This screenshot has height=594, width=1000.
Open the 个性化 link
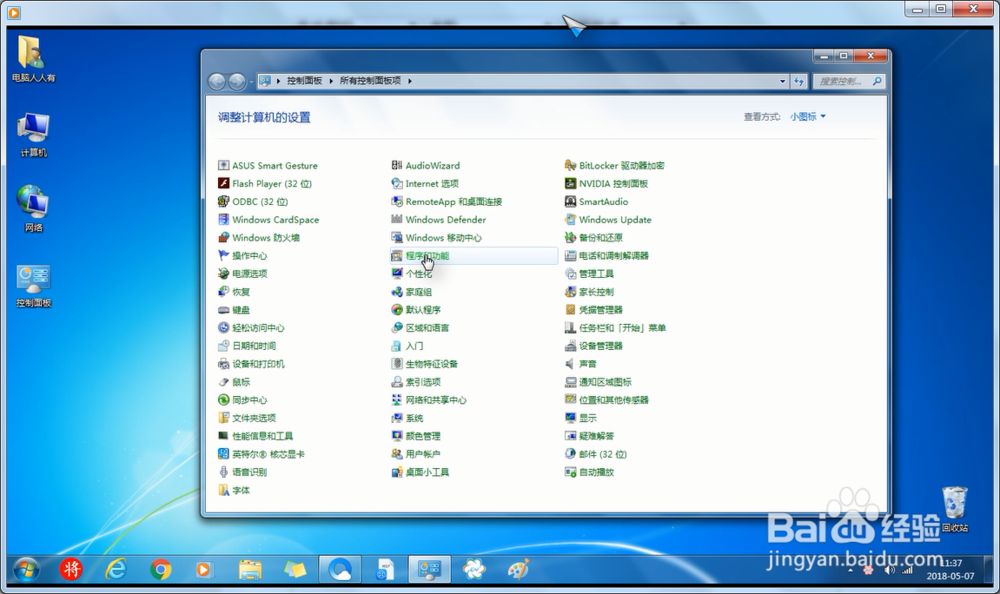pos(419,274)
